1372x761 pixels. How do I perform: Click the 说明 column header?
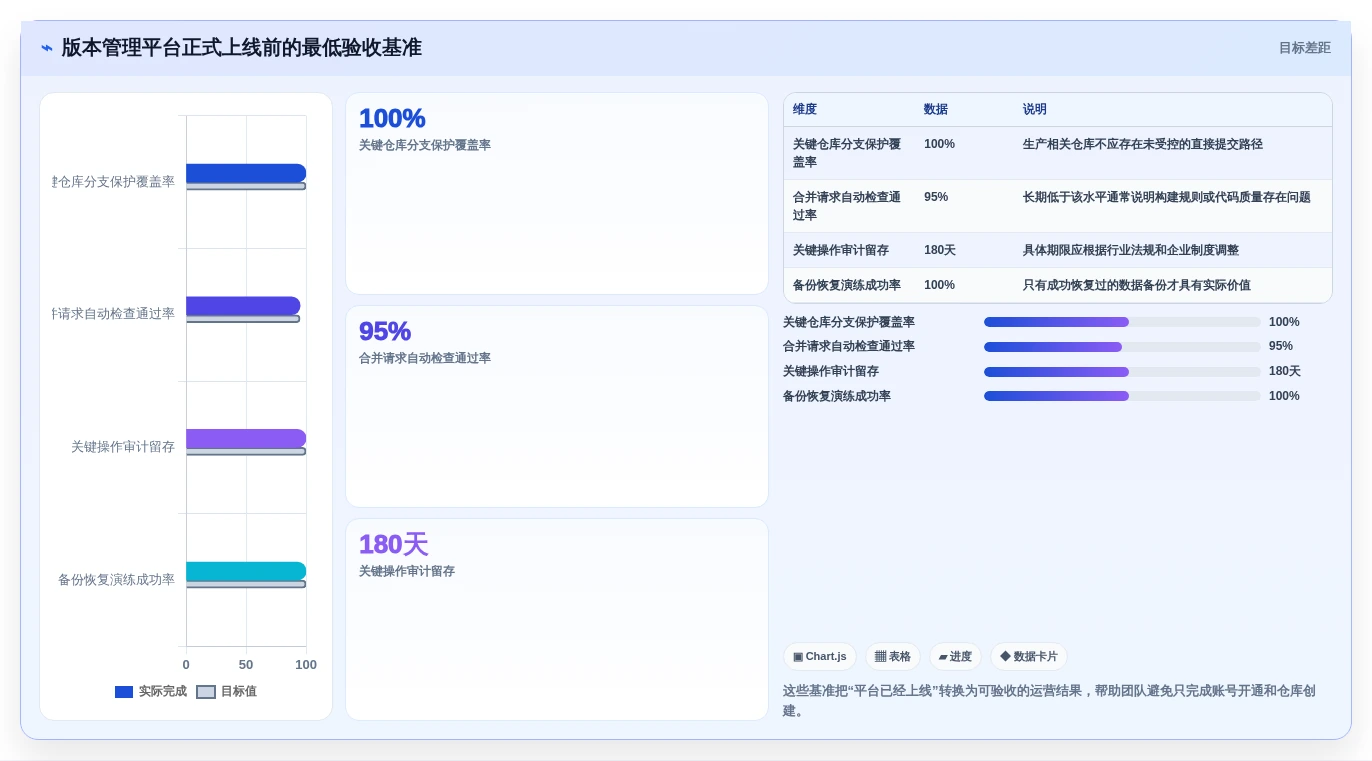(x=1035, y=110)
